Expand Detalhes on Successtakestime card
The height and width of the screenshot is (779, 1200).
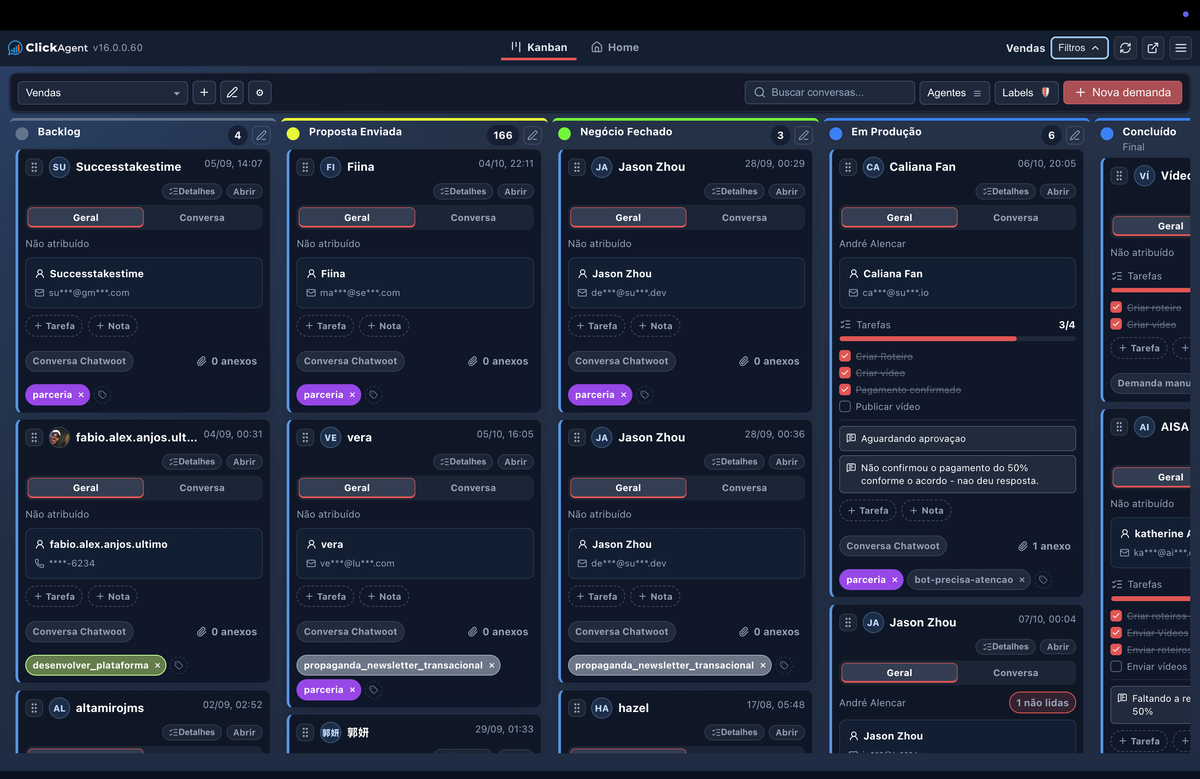tap(190, 192)
